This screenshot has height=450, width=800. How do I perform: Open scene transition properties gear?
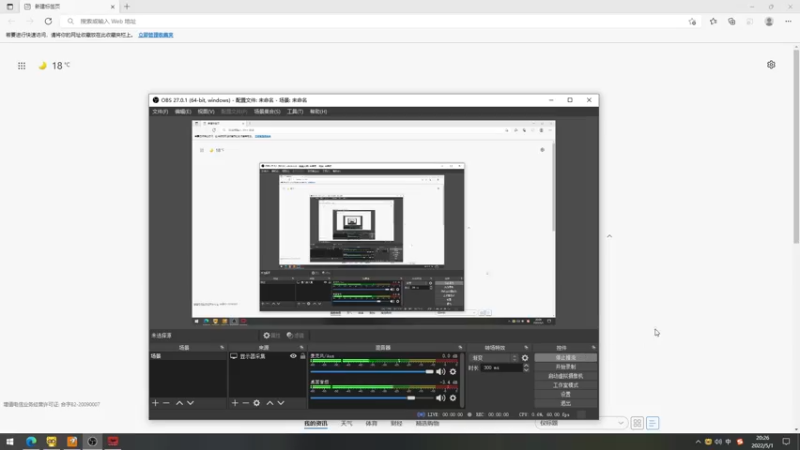(525, 358)
